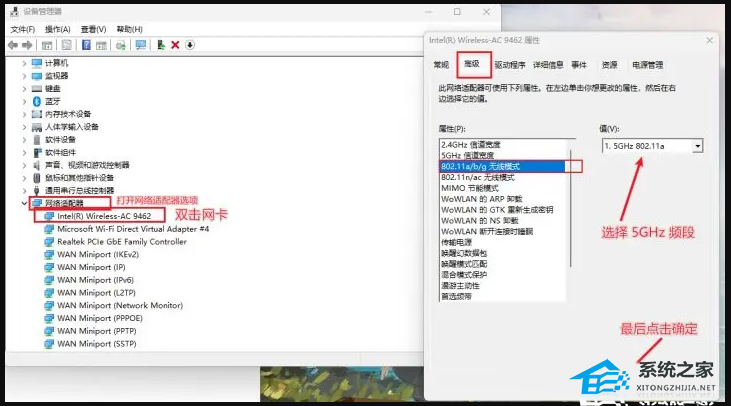Switch to the 详细信息 tab

coord(548,65)
